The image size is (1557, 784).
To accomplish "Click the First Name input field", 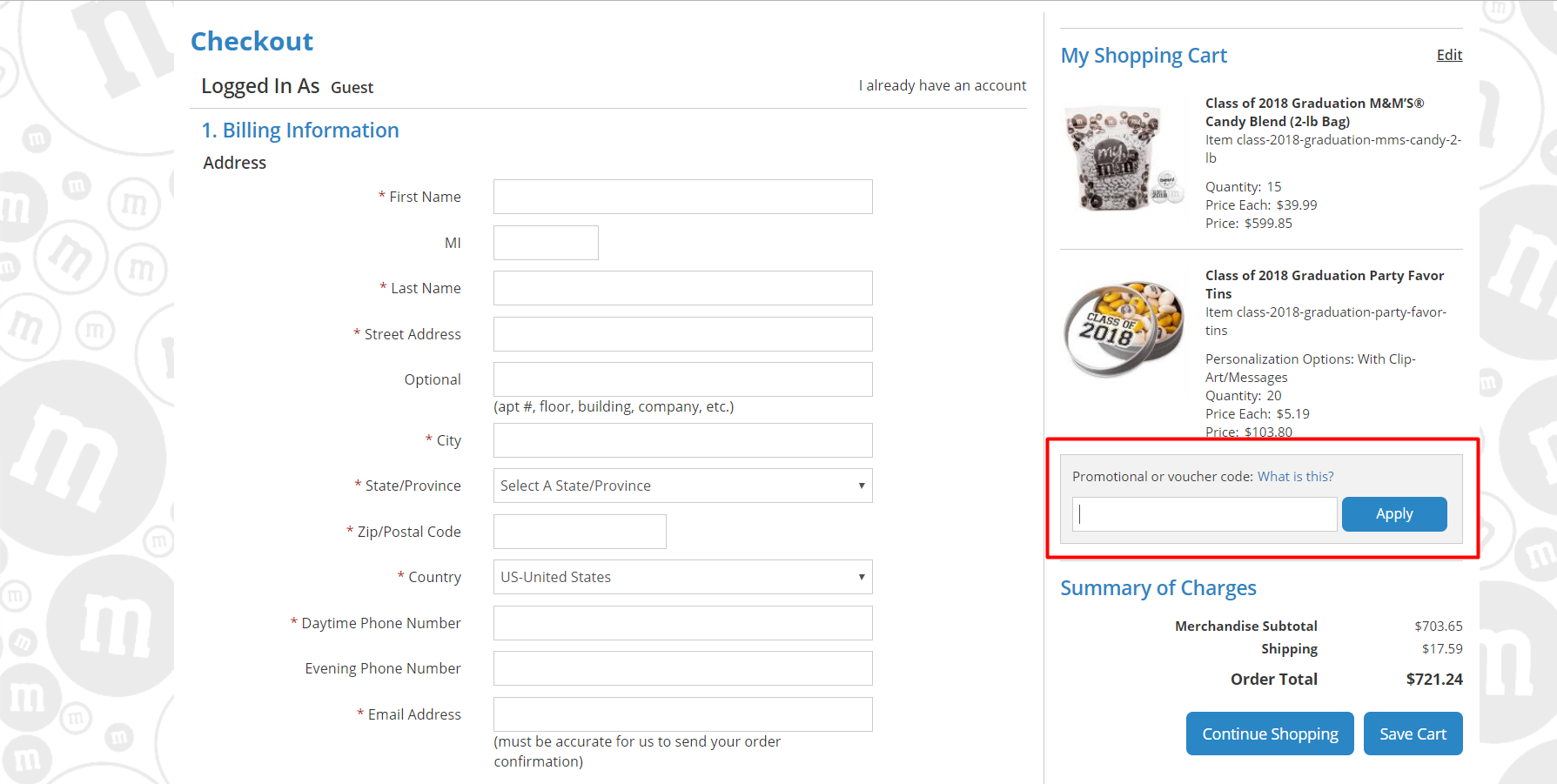I will pyautogui.click(x=682, y=197).
